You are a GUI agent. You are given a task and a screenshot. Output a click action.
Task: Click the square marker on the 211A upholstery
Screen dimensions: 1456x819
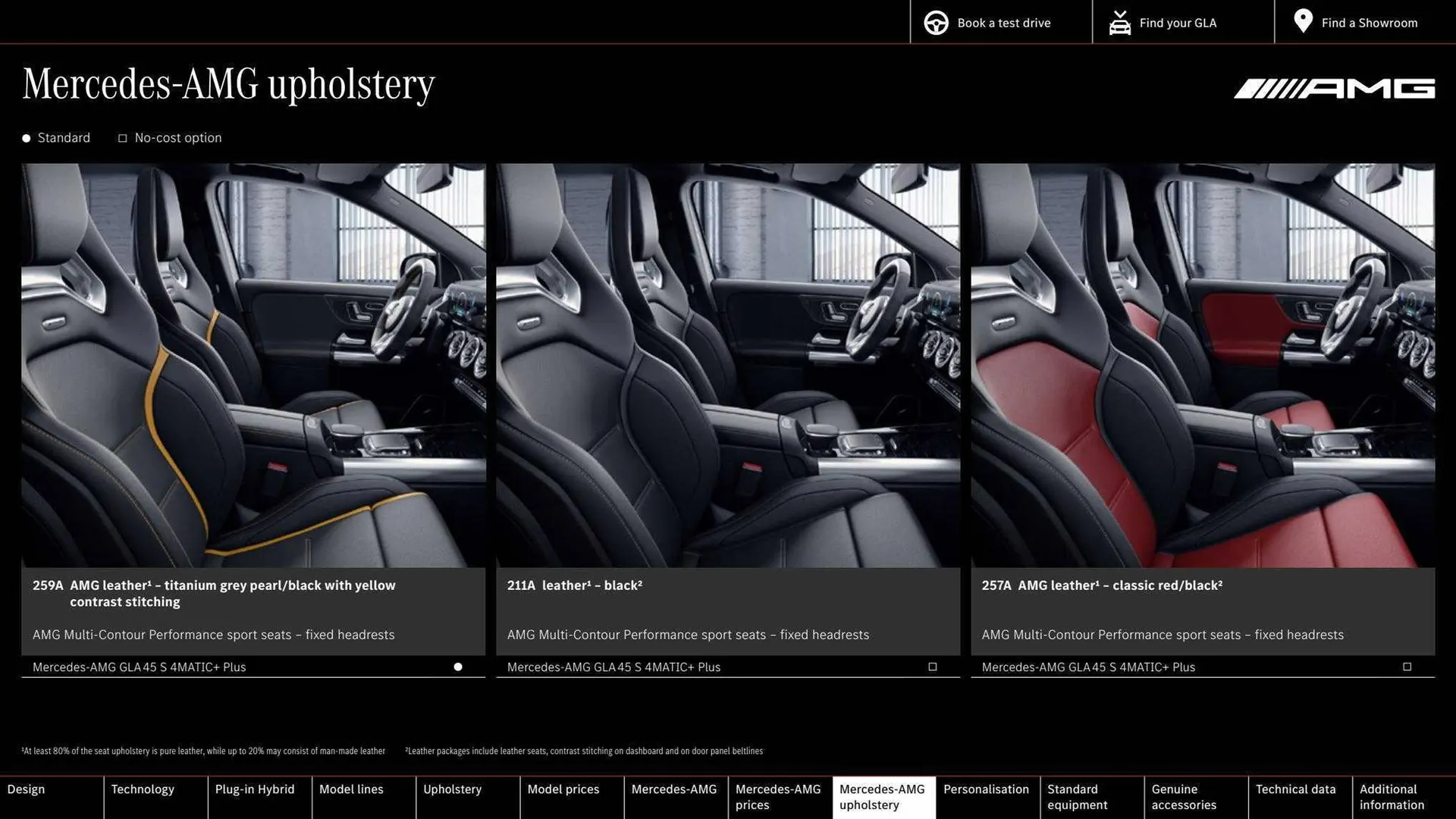[x=933, y=667]
